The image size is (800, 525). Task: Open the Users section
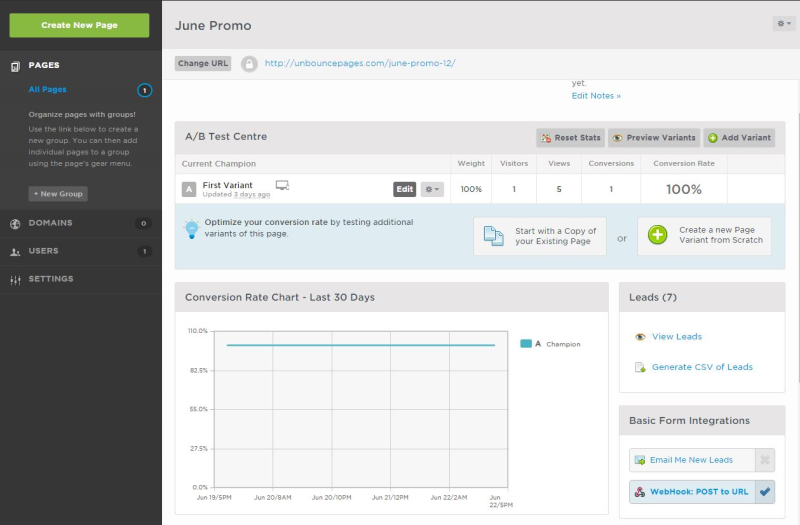[x=43, y=251]
